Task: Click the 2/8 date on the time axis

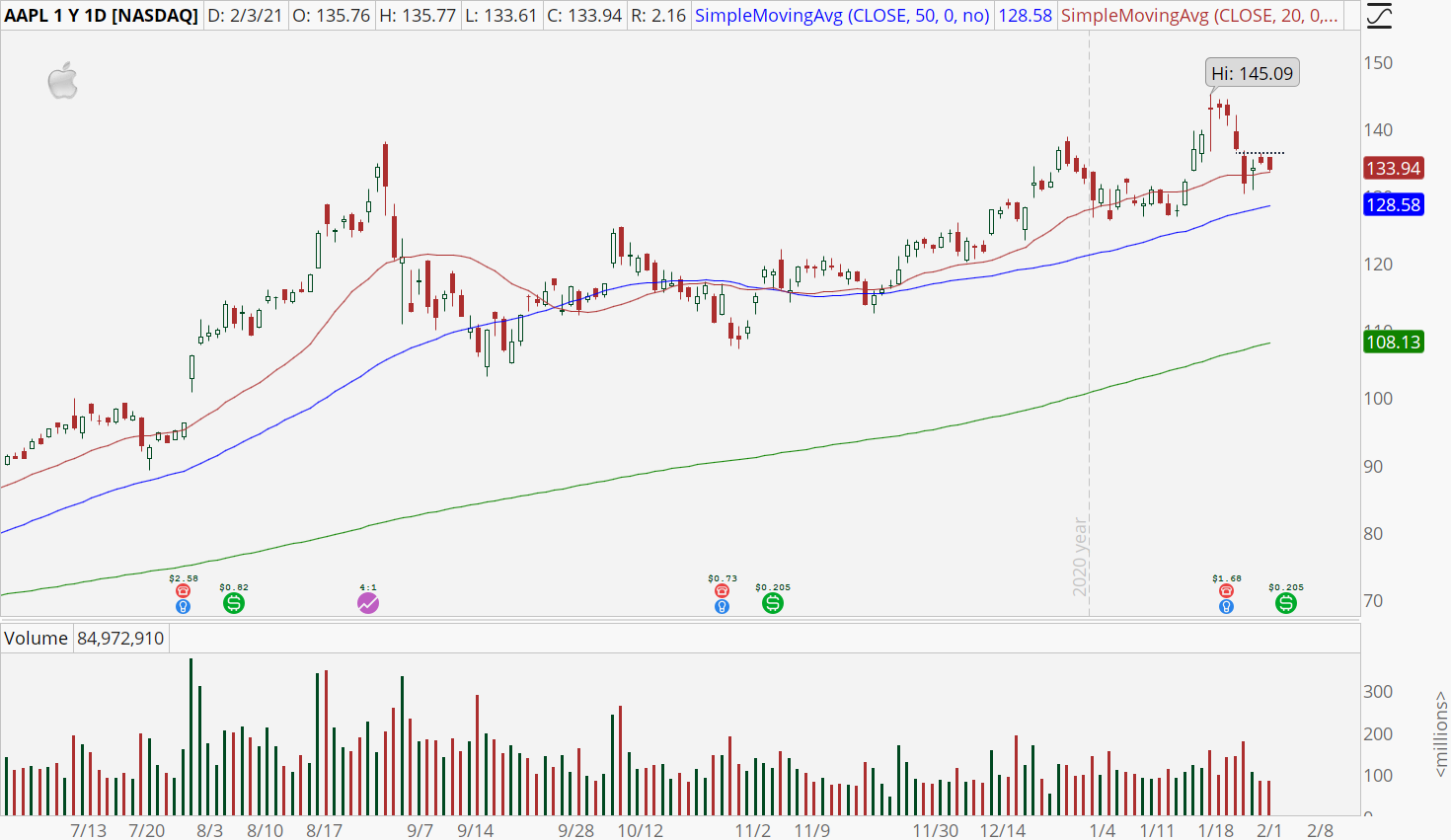Action: coord(1321,830)
